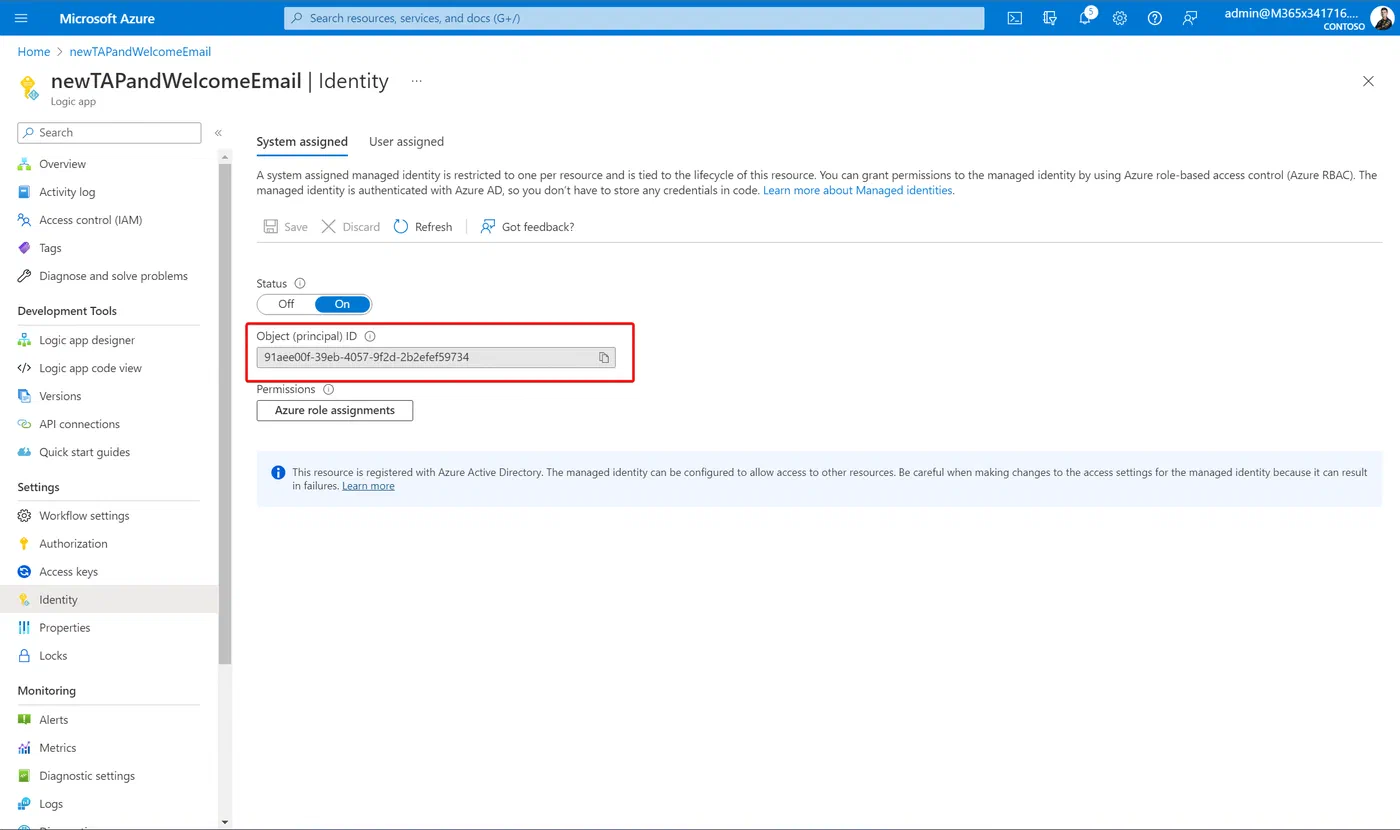Open the Help question mark icon

(x=1155, y=18)
